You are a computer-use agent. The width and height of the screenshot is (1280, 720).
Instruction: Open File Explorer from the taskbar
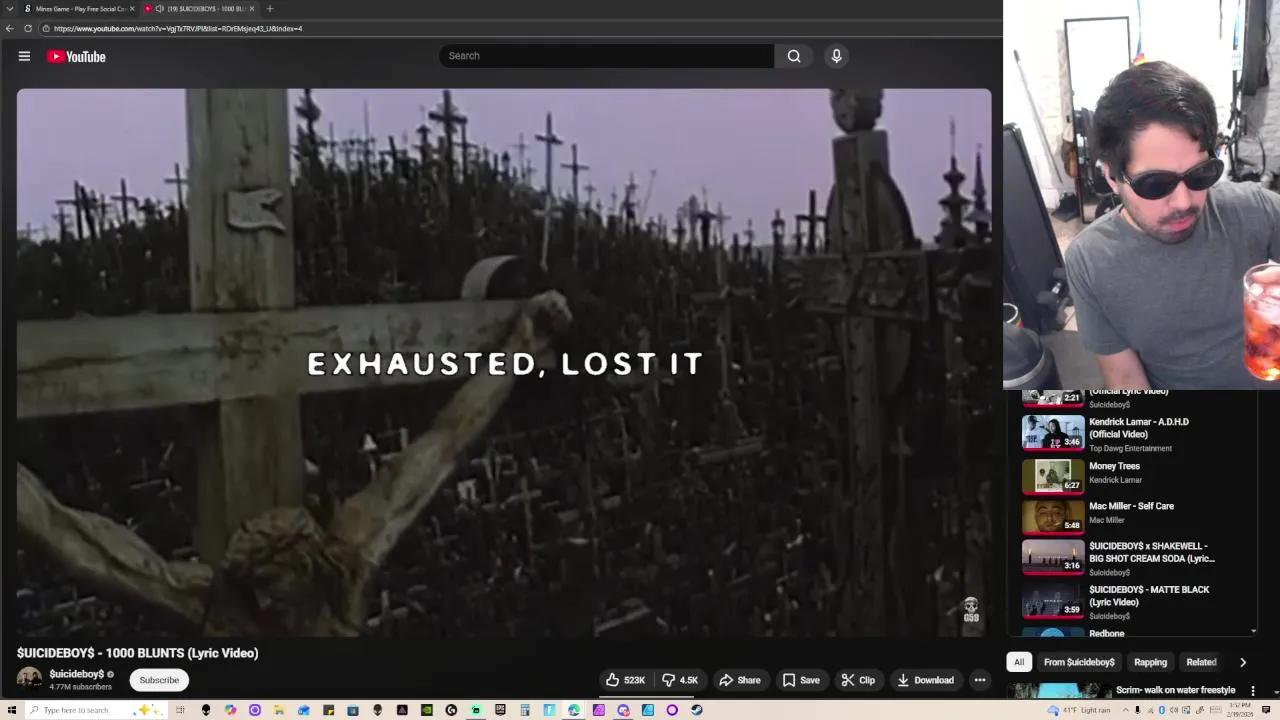278,710
